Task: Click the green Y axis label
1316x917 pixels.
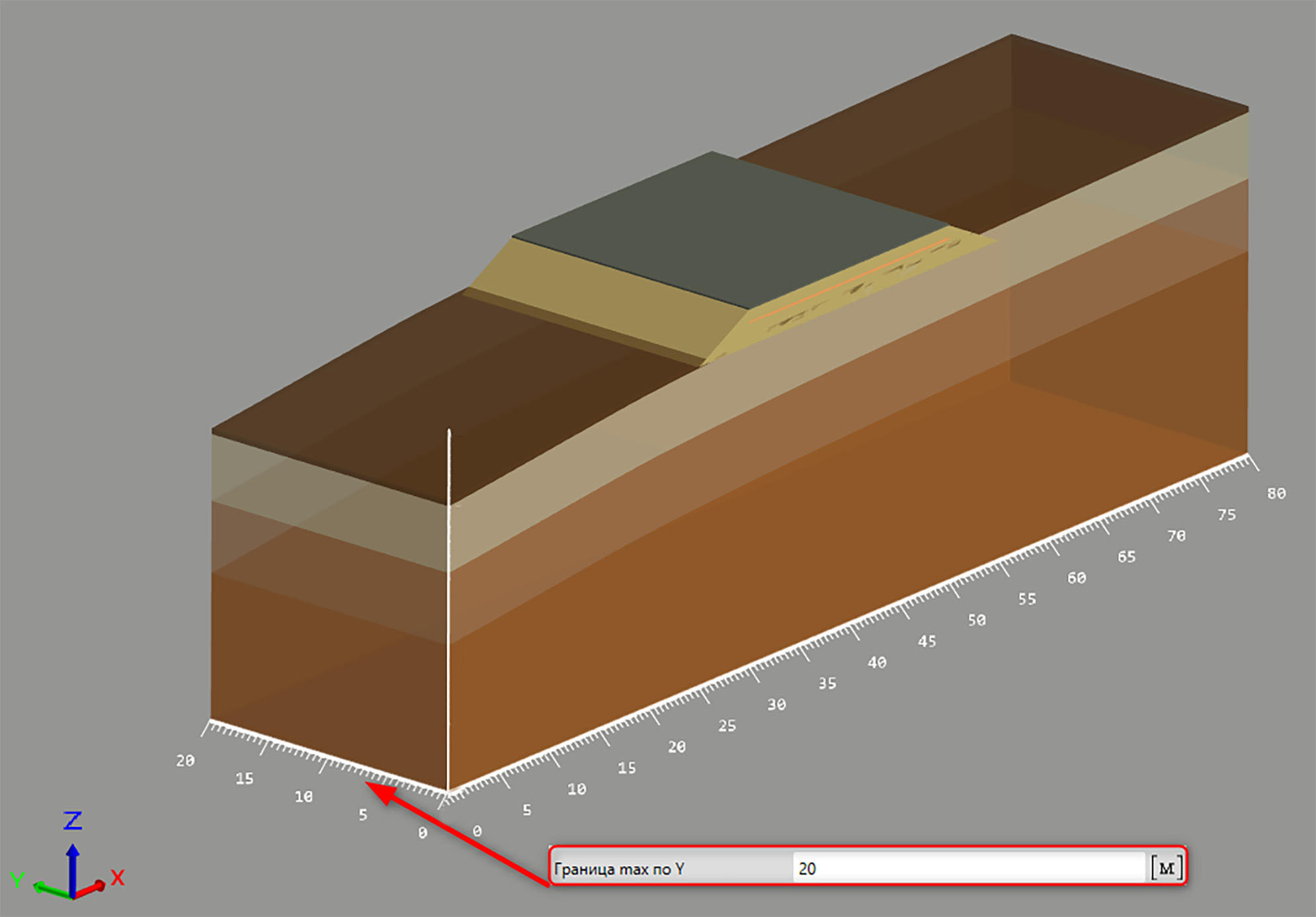Action: tap(17, 880)
